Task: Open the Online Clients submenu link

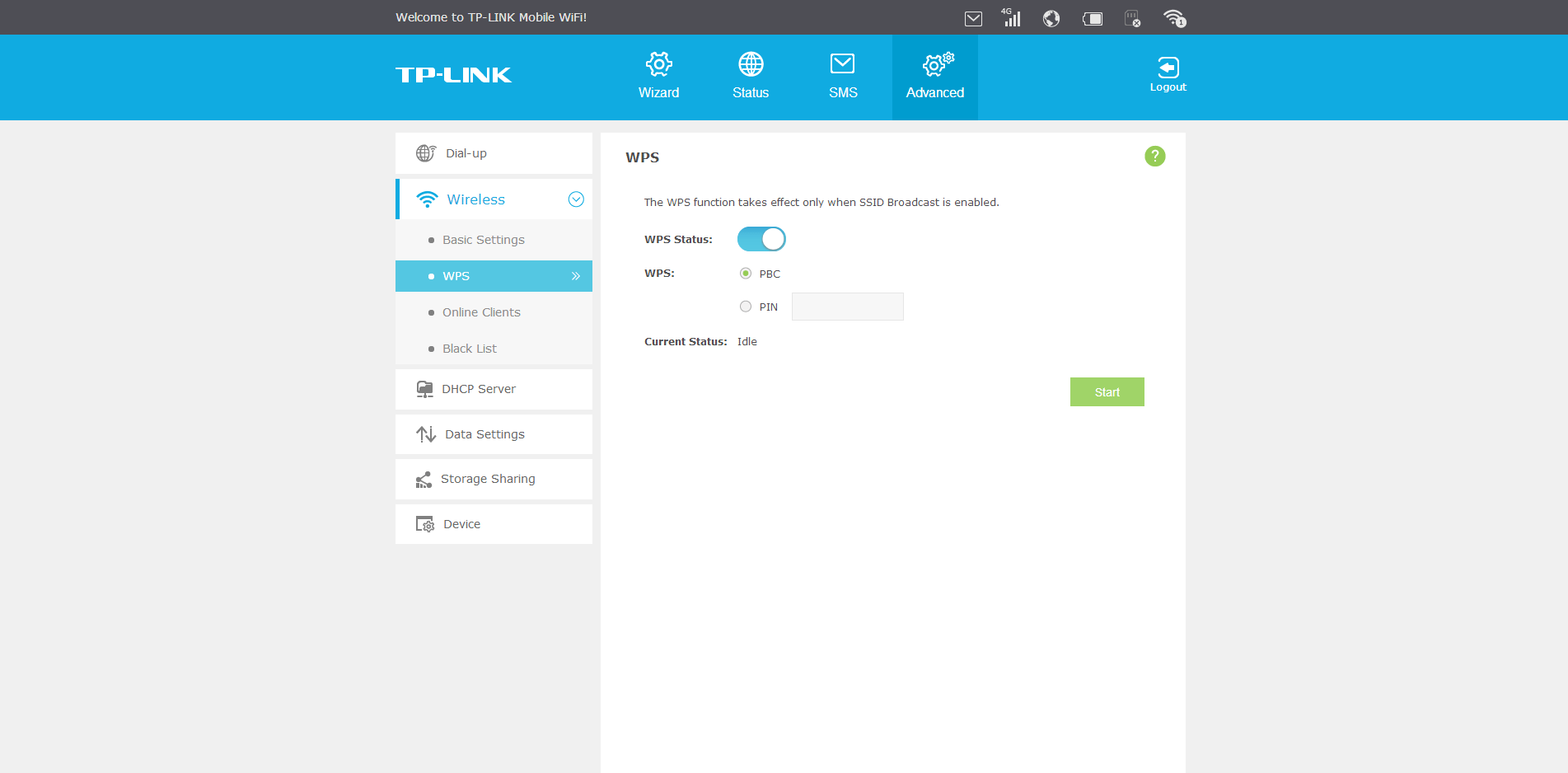Action: tap(481, 312)
